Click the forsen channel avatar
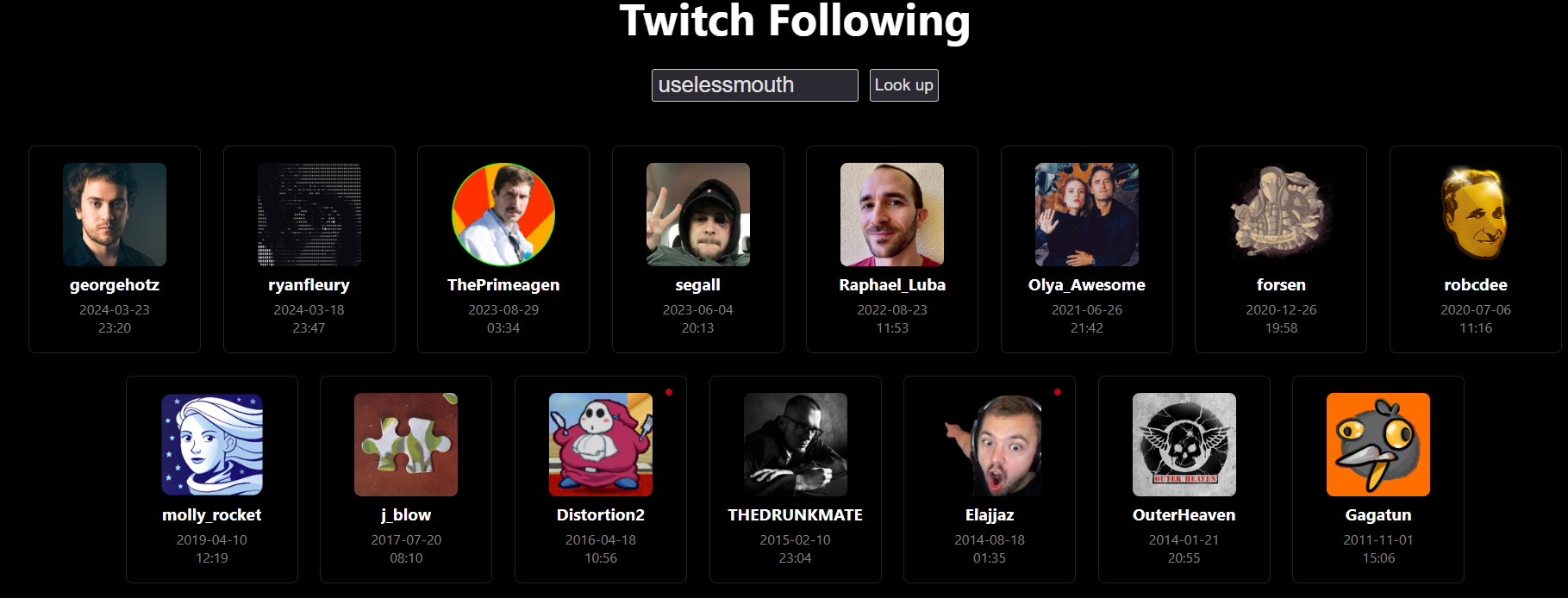Screen dimensions: 1568x598 (x=1281, y=215)
